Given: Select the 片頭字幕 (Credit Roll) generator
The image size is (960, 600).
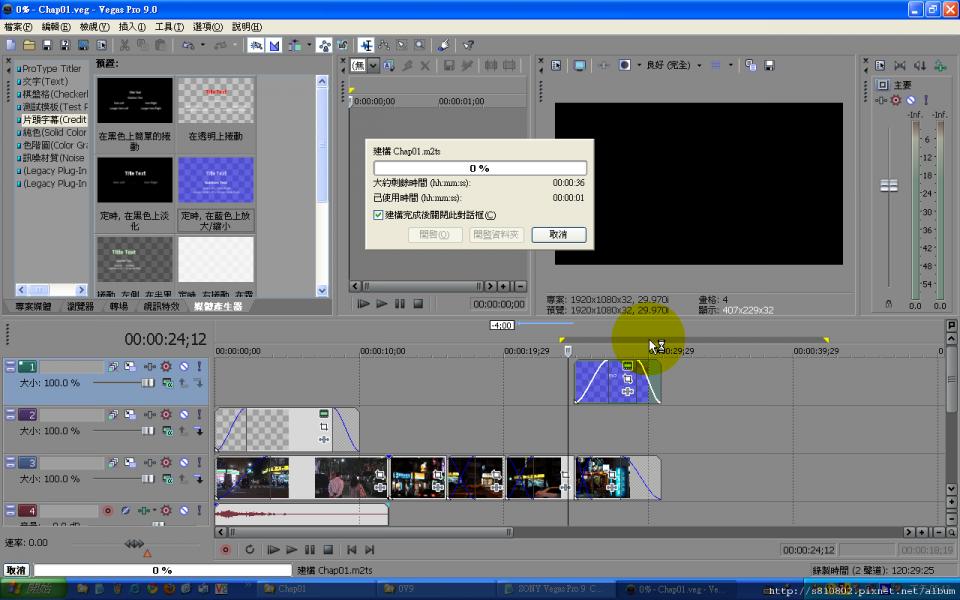Looking at the screenshot, I should 53,120.
